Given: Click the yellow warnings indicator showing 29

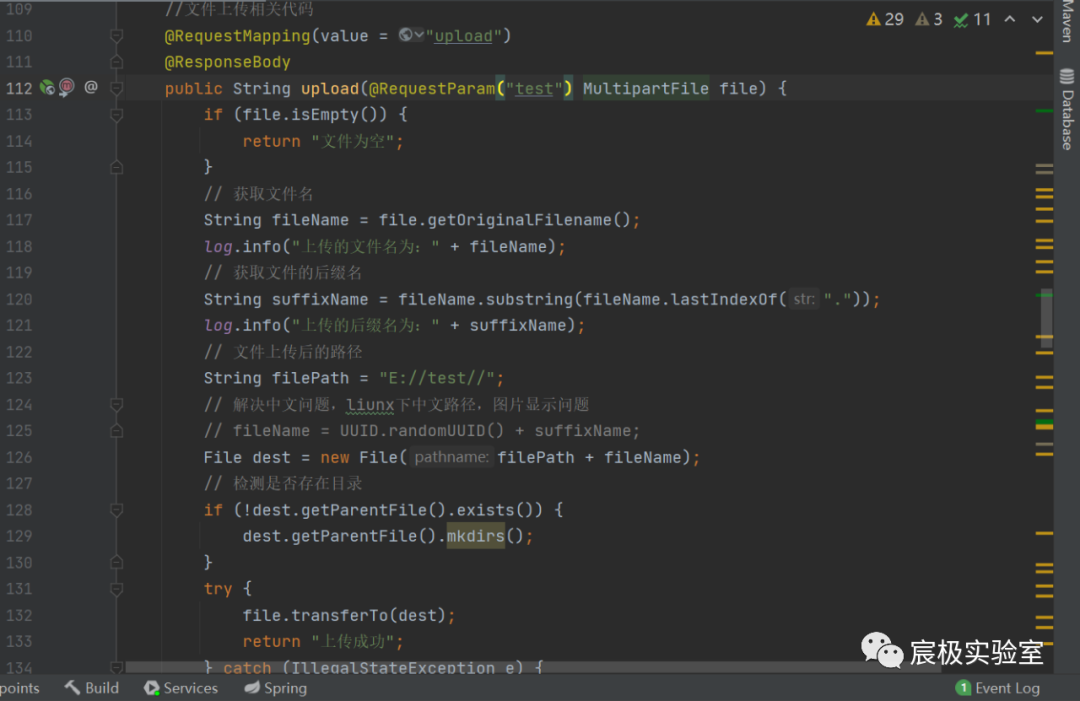Looking at the screenshot, I should tap(885, 19).
